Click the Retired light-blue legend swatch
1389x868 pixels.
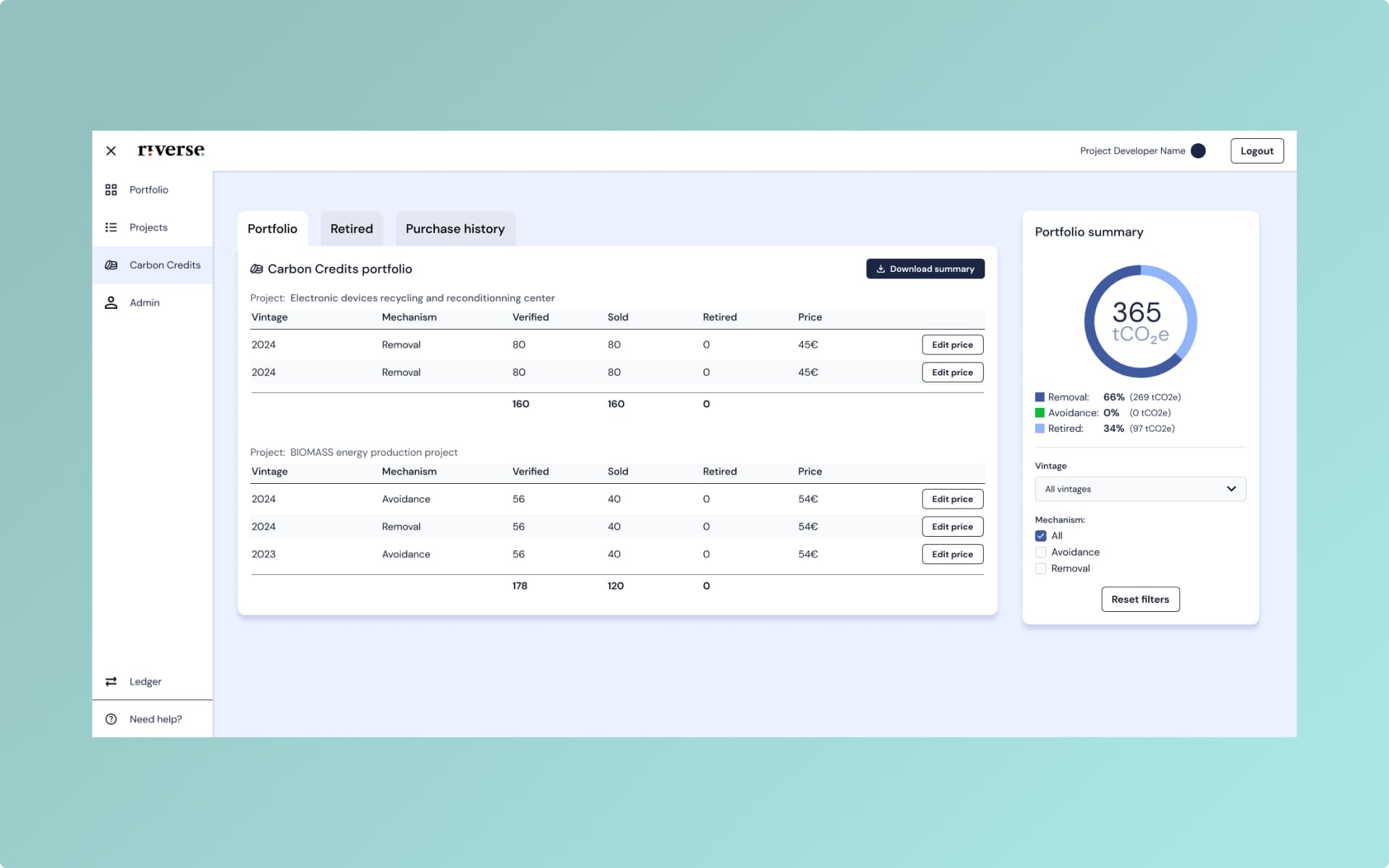click(1040, 428)
